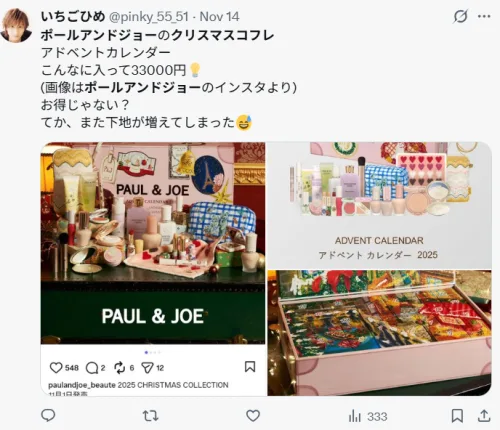Open the pink box bottom-right image

coord(379,333)
